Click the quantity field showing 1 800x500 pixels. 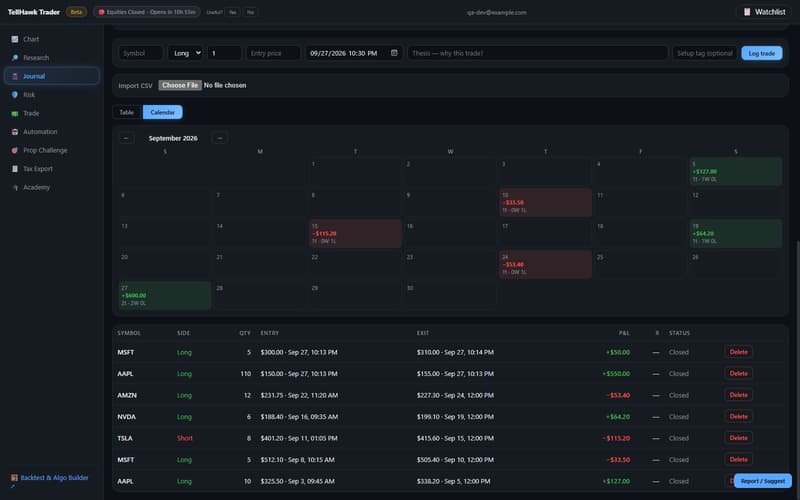(224, 53)
